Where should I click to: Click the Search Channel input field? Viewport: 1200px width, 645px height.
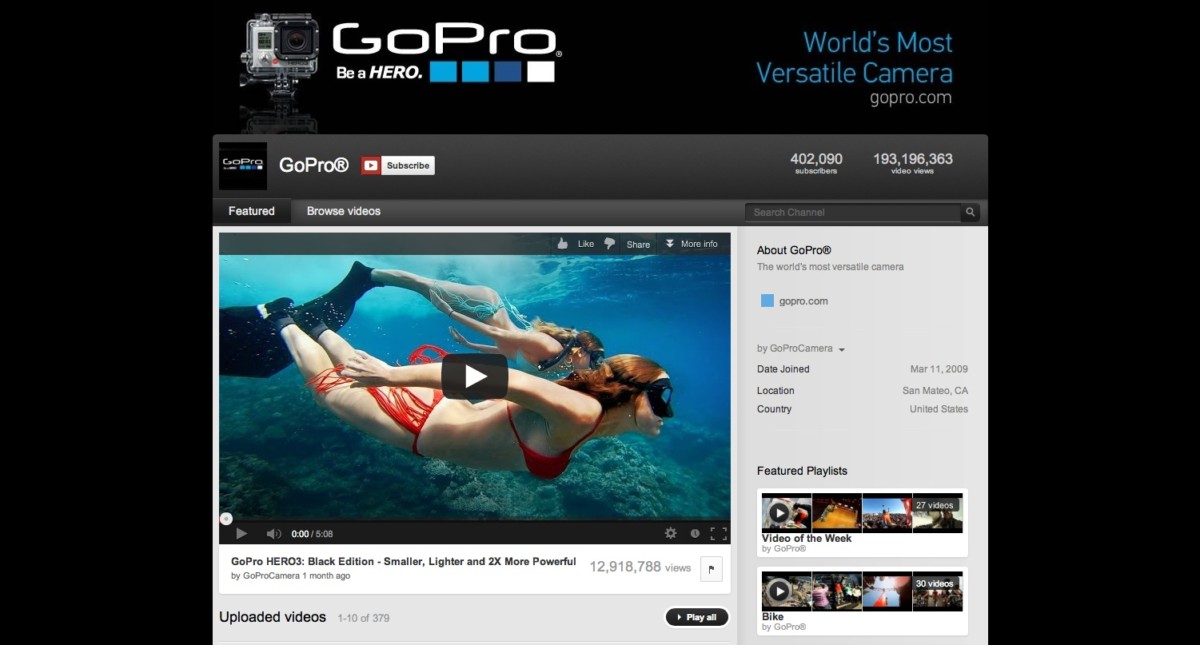click(x=853, y=212)
